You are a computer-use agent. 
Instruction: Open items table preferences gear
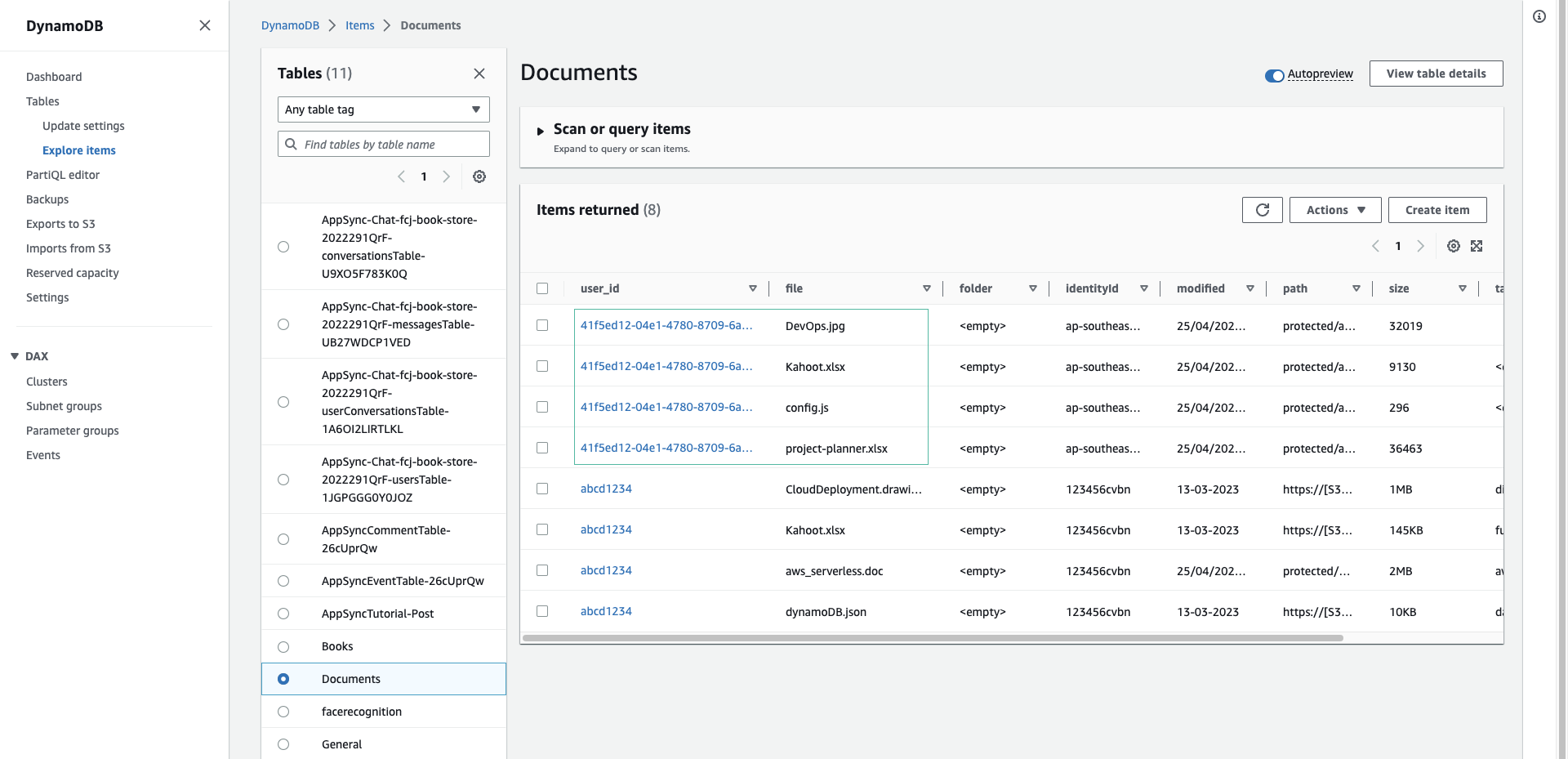[1454, 246]
